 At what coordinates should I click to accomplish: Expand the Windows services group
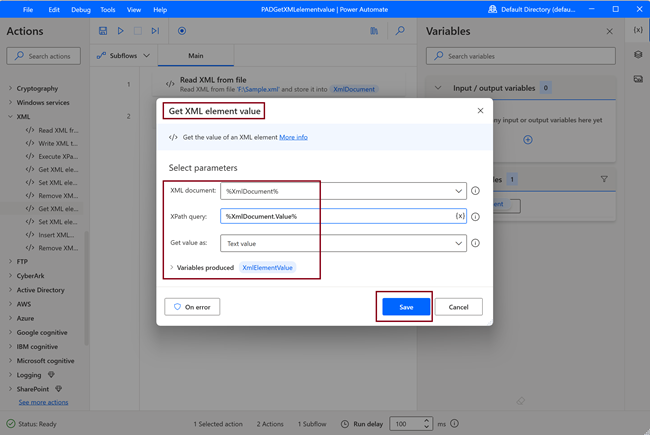coord(10,102)
